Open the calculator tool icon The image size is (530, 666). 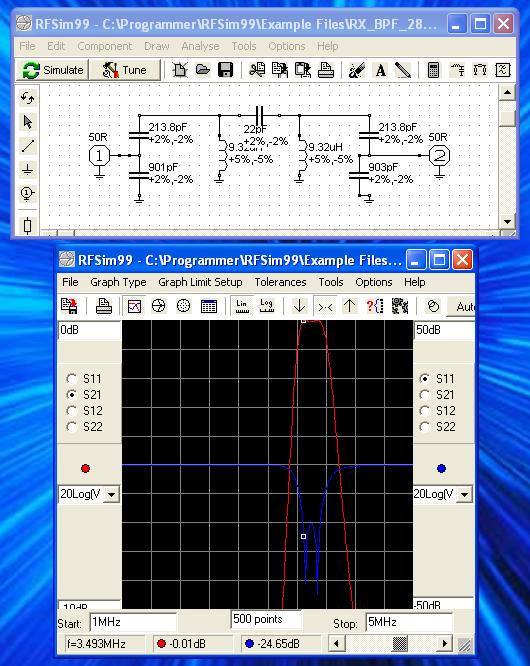[433, 70]
